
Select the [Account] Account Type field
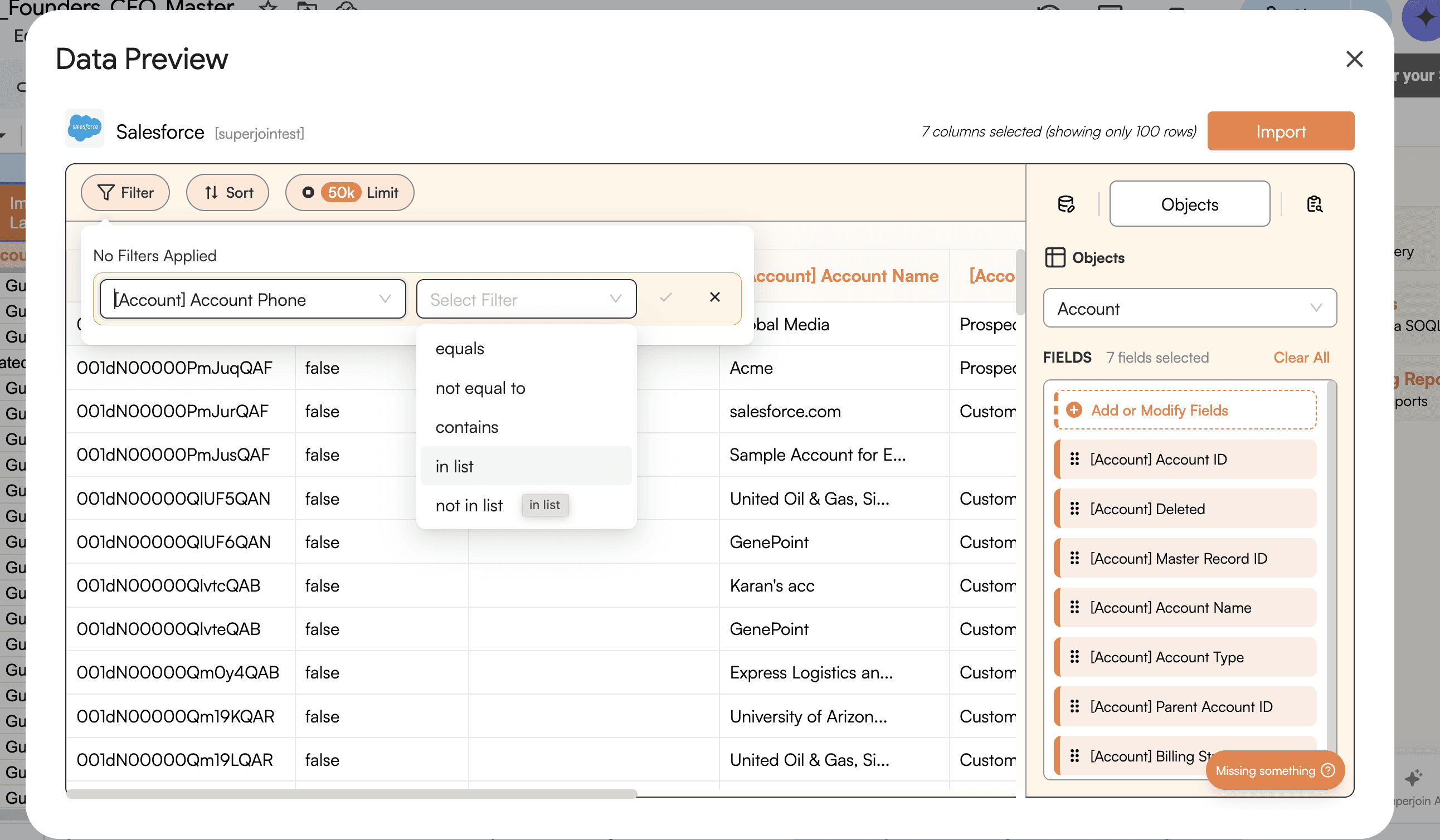click(x=1185, y=657)
